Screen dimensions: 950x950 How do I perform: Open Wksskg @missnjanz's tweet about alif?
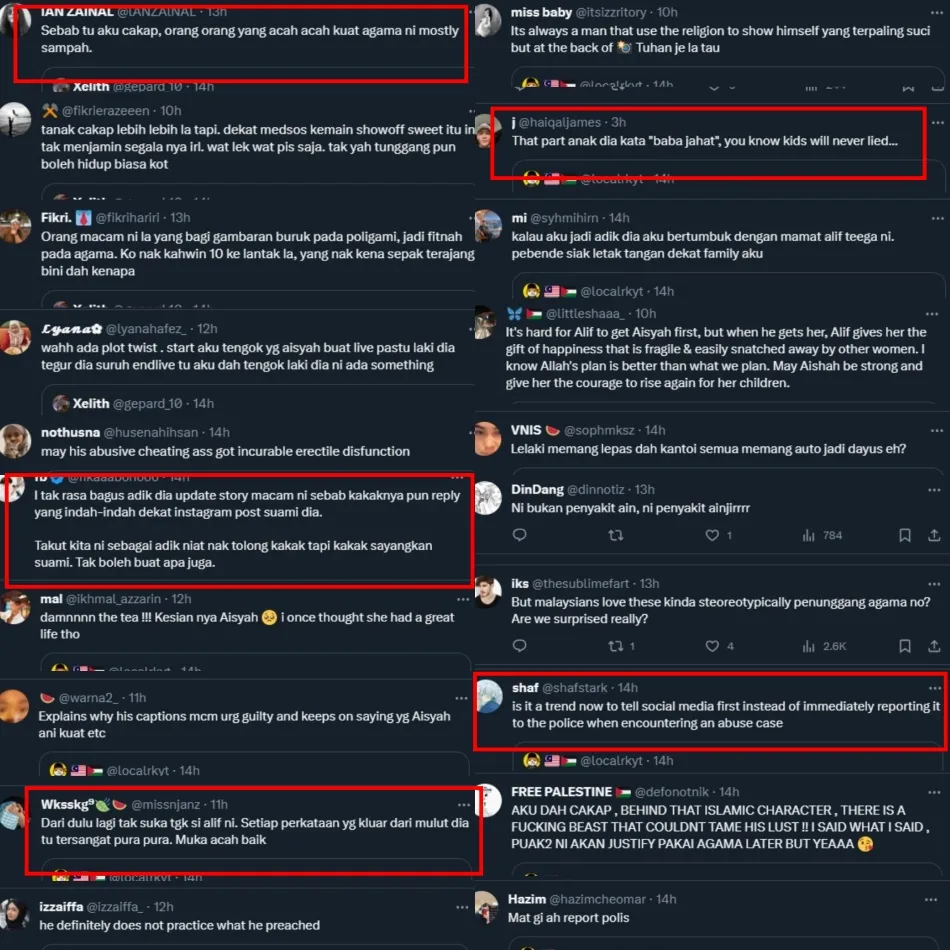pos(255,831)
